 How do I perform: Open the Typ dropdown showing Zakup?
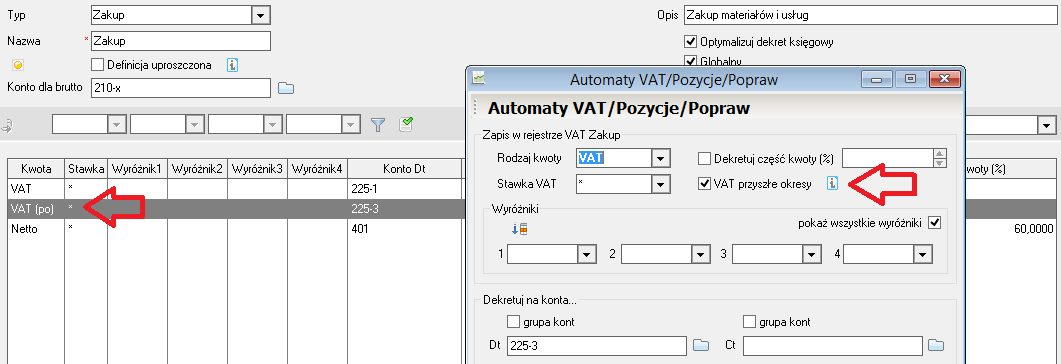click(261, 16)
